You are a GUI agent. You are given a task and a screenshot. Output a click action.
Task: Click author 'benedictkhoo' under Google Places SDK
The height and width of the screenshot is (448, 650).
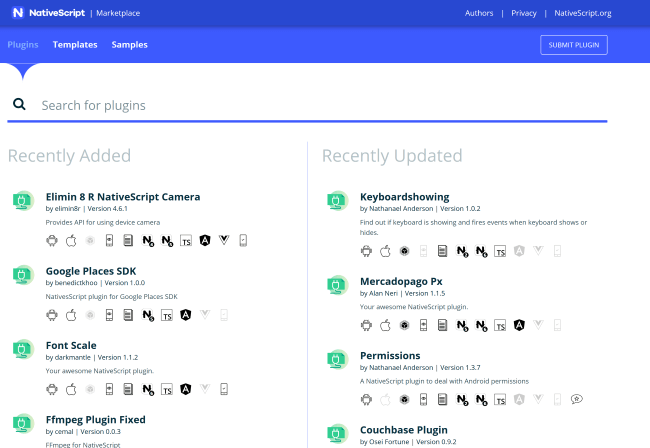76,283
